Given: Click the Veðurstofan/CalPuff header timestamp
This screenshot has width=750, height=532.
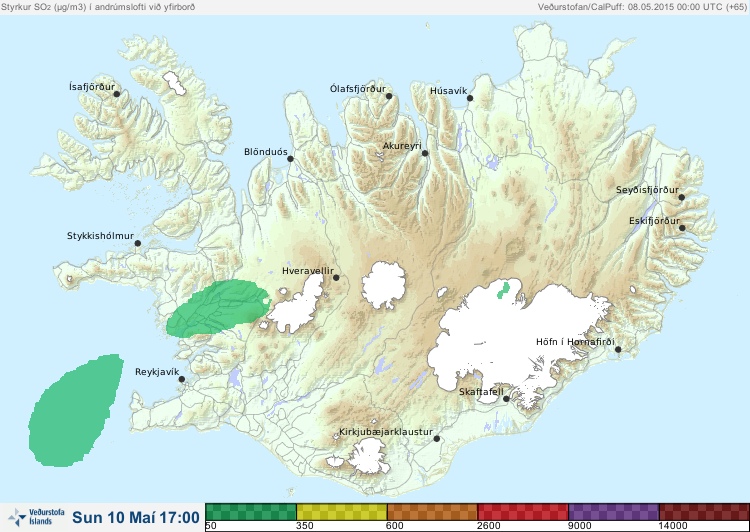Looking at the screenshot, I should point(641,7).
